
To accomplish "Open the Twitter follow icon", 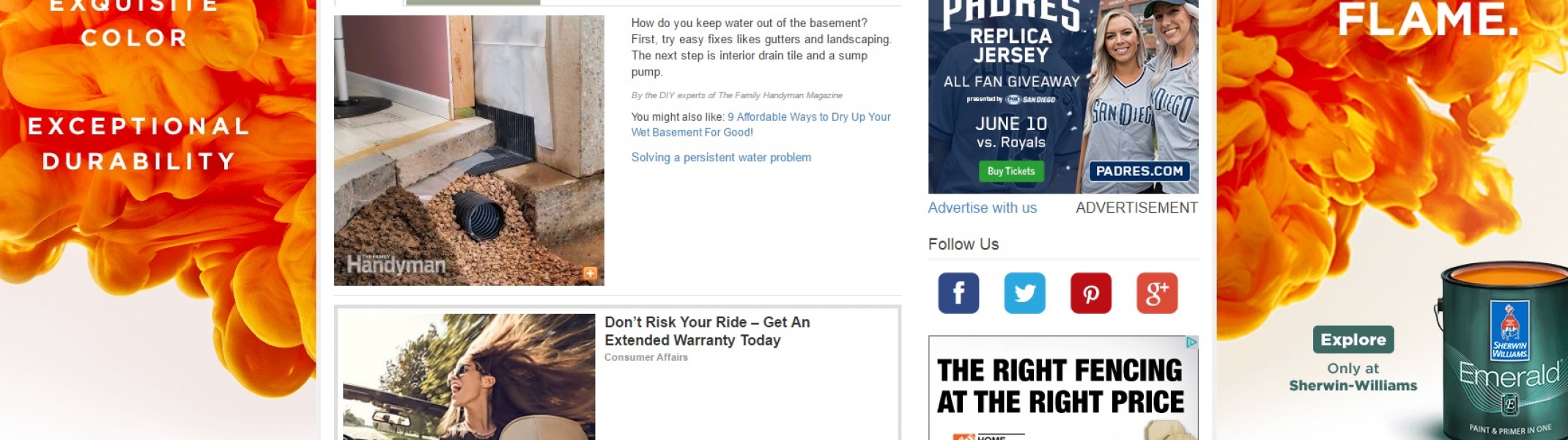I will (1024, 293).
